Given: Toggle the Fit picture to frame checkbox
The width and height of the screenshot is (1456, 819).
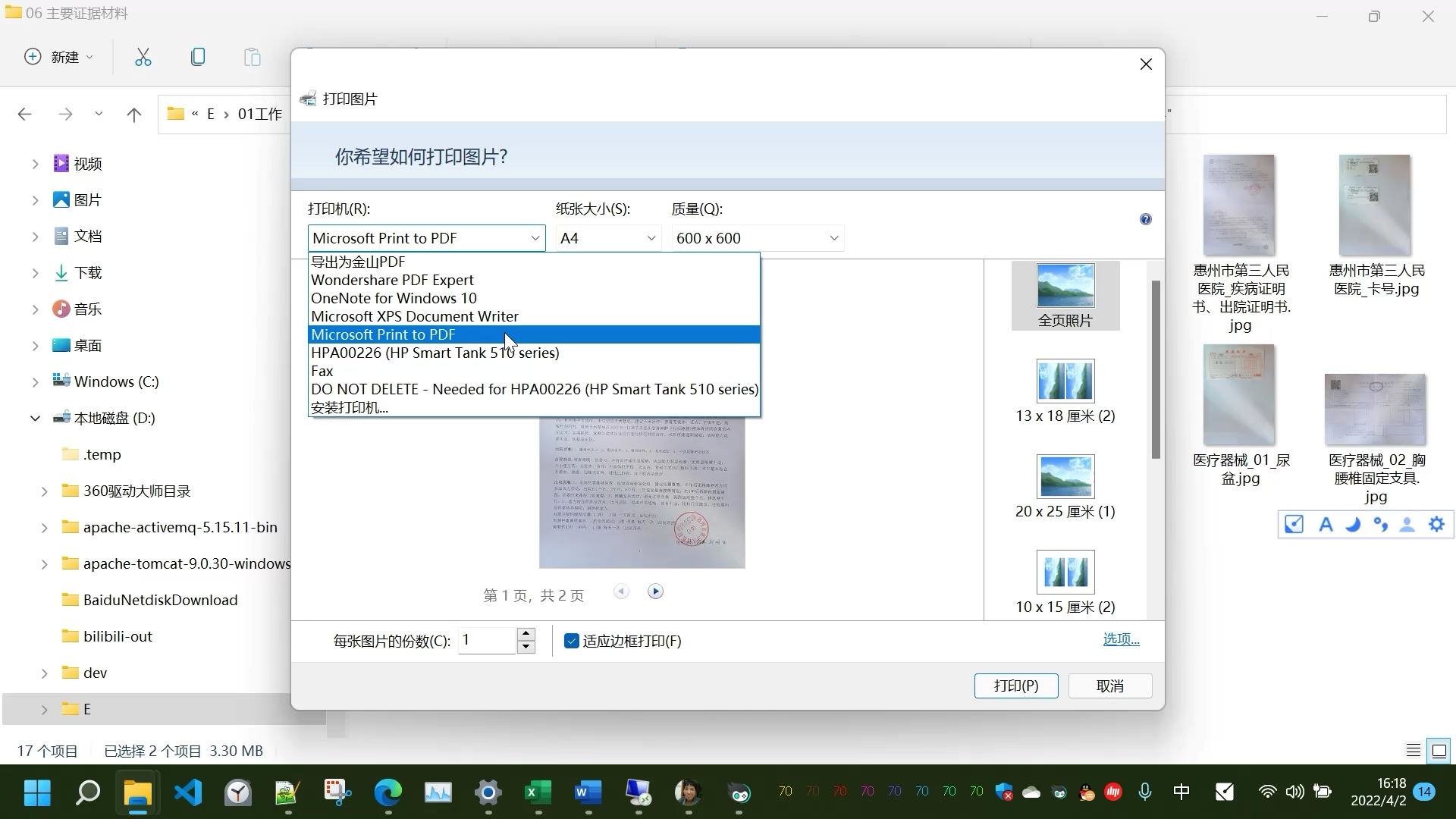Looking at the screenshot, I should (572, 642).
